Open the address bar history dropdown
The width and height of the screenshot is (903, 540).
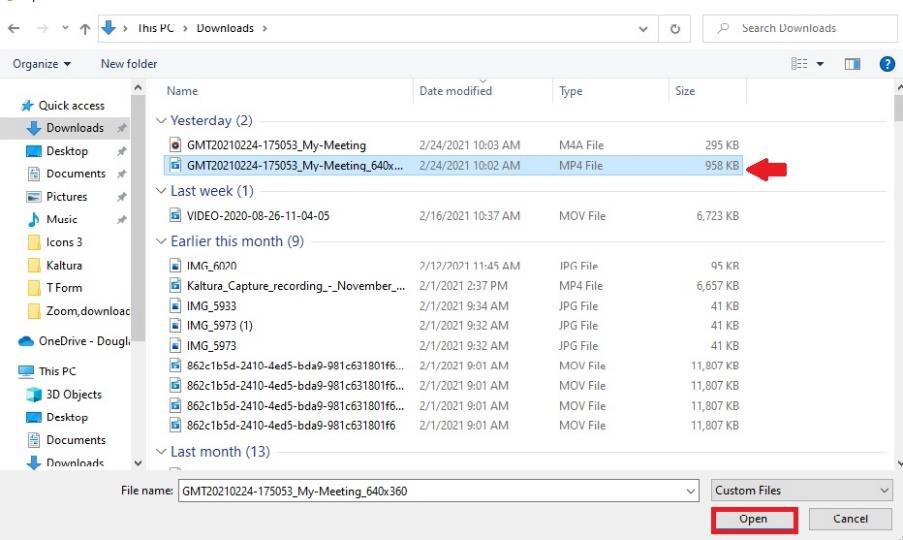(644, 29)
